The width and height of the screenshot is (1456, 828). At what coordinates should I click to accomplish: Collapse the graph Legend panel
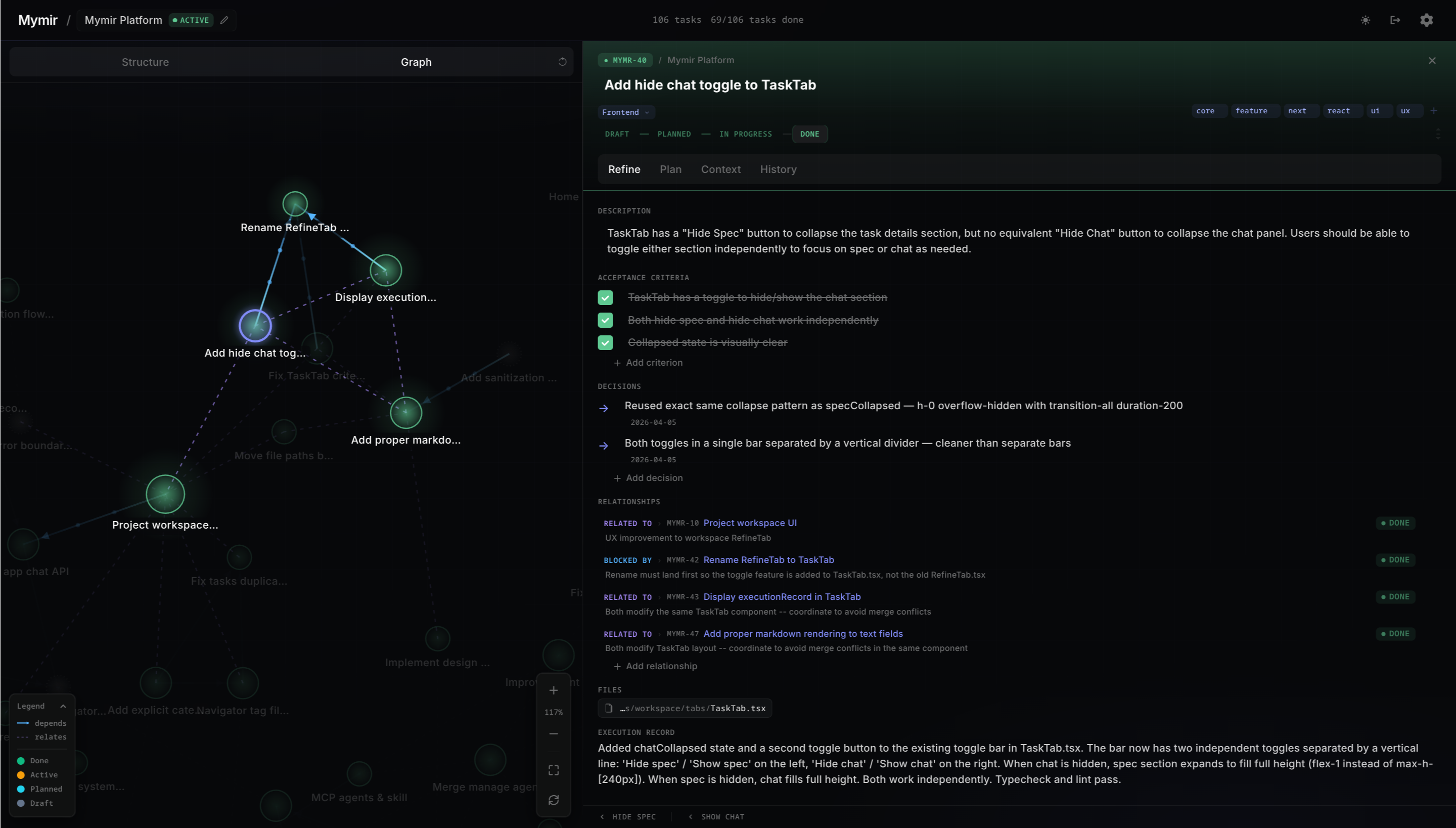pyautogui.click(x=63, y=706)
